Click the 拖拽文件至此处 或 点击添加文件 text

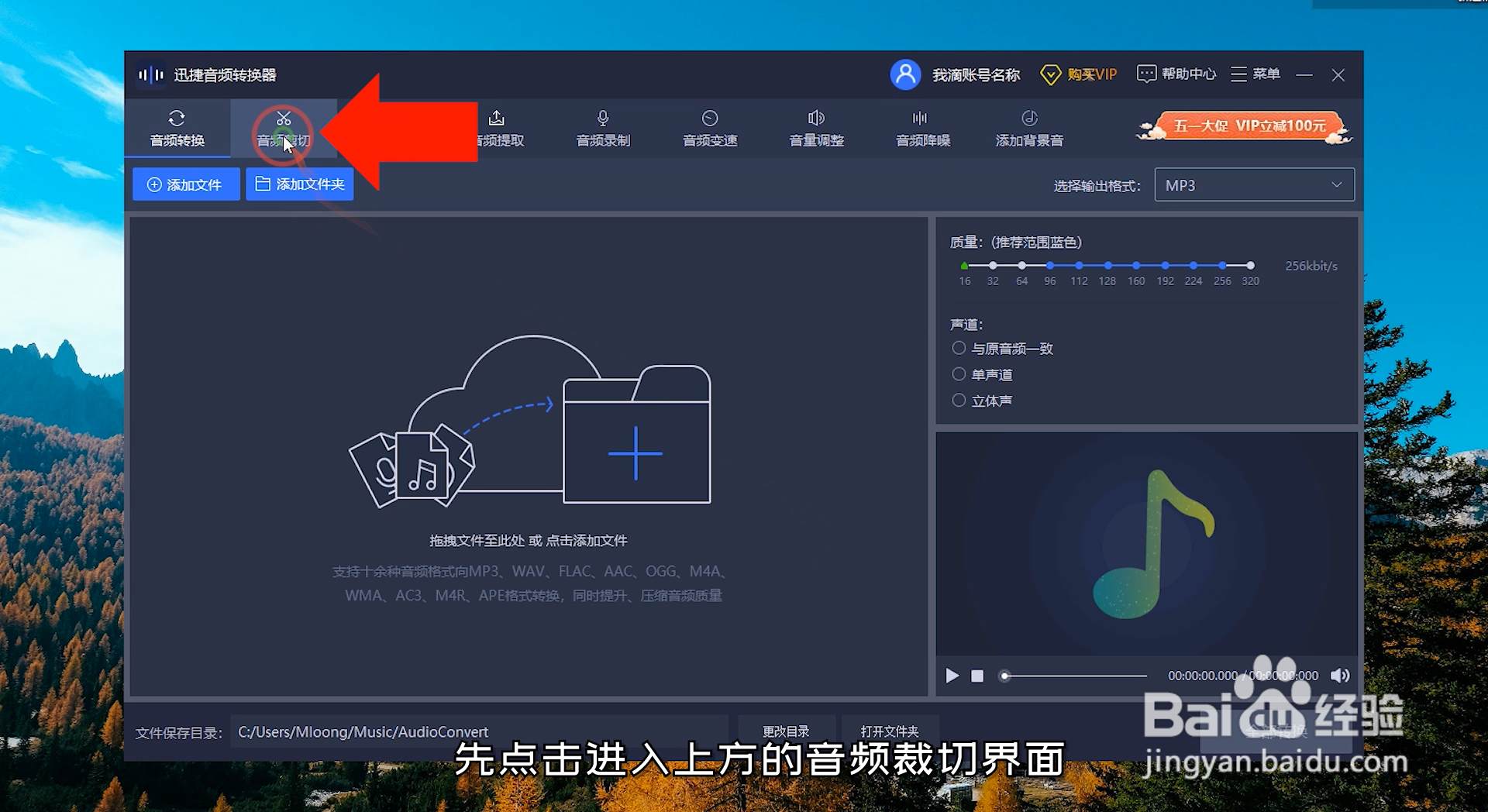tap(529, 541)
